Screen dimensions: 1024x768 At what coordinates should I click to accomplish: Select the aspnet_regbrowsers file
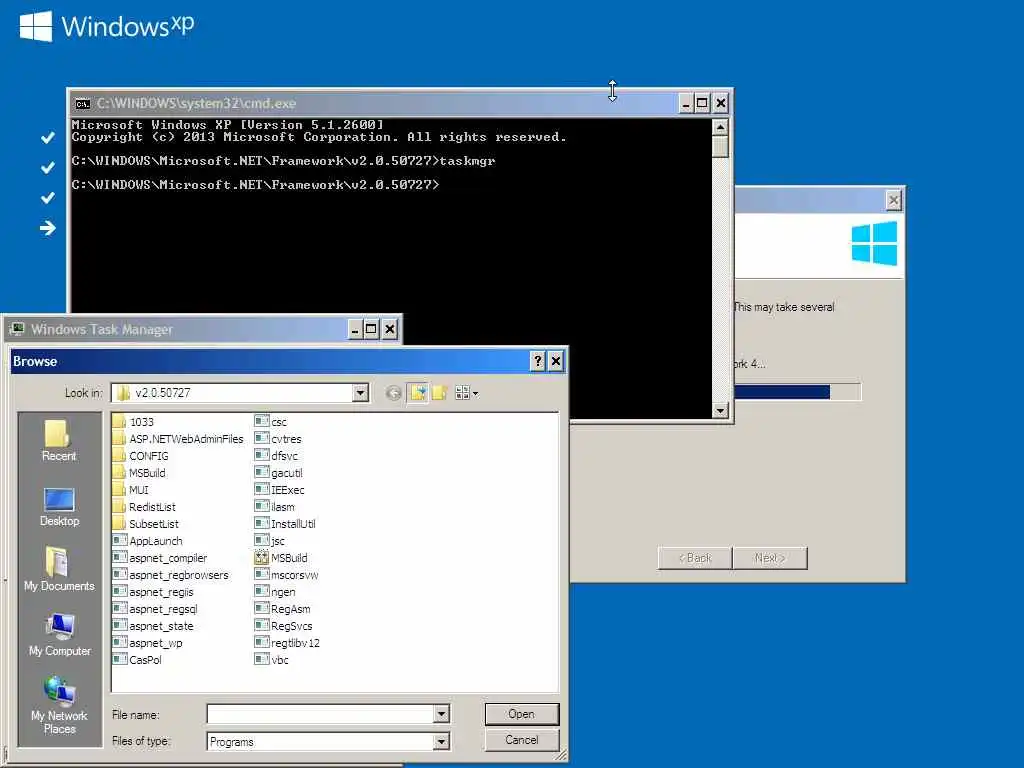click(171, 575)
